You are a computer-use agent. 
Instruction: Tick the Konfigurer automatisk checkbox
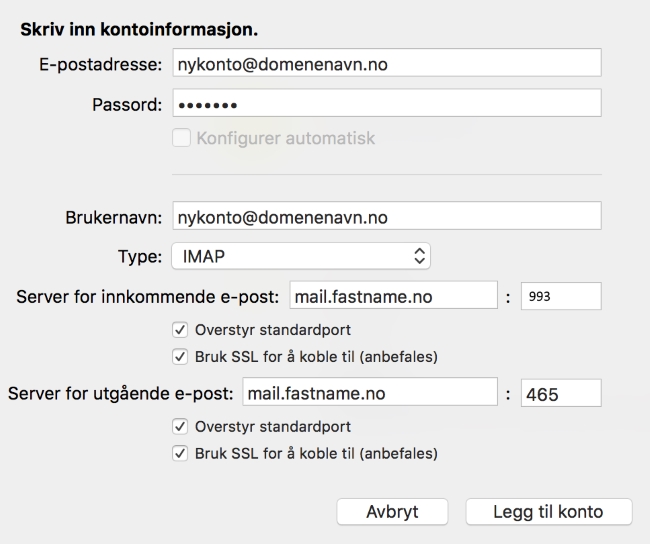point(182,138)
